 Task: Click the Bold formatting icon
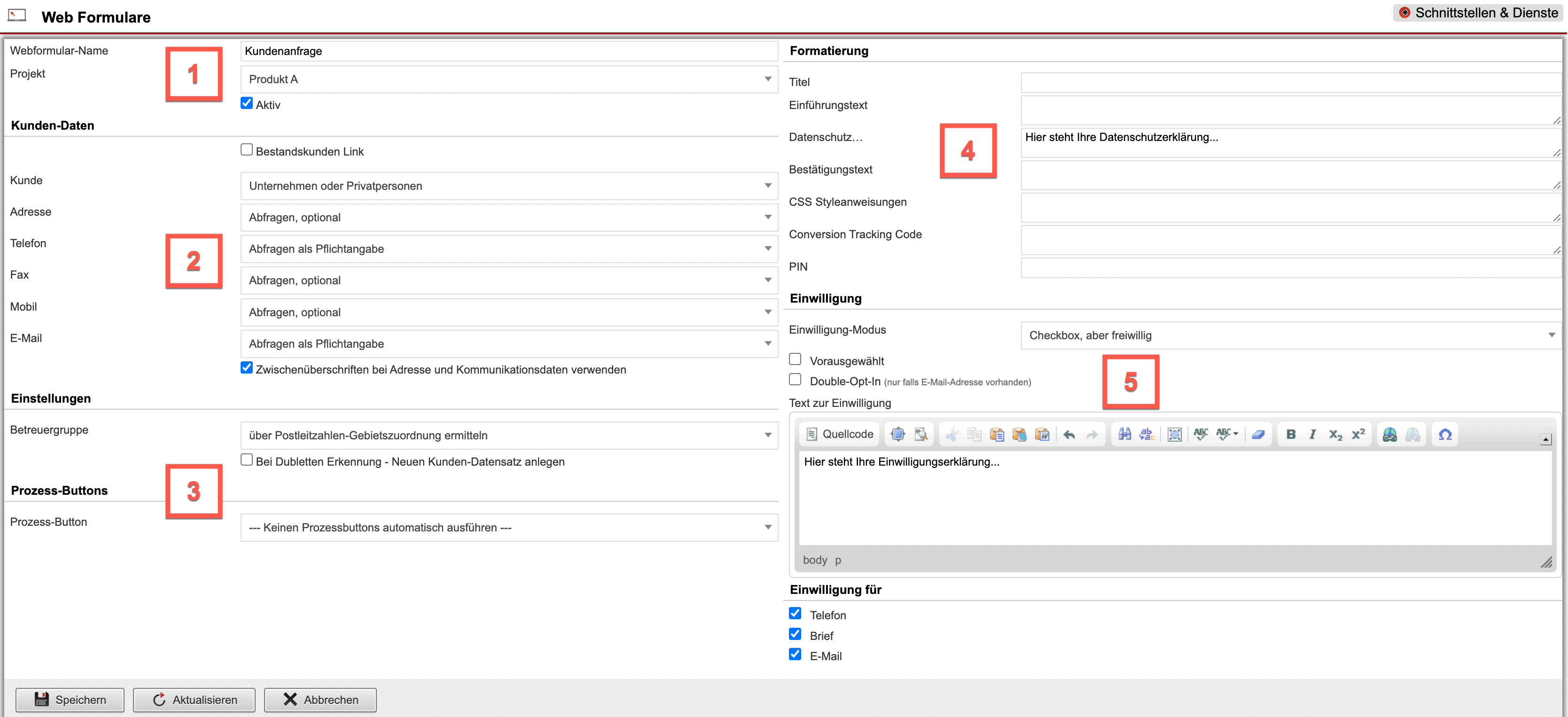coord(1290,434)
